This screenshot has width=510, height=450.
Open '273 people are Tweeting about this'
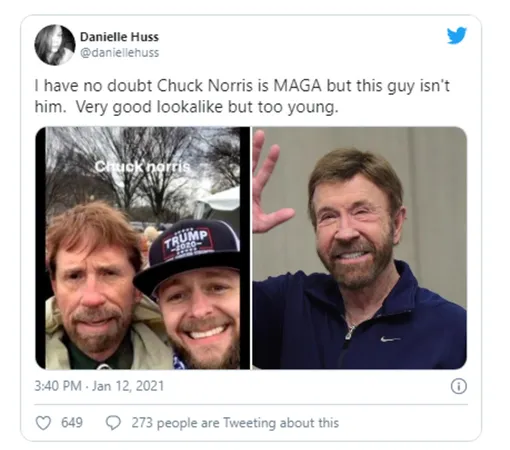pyautogui.click(x=235, y=423)
